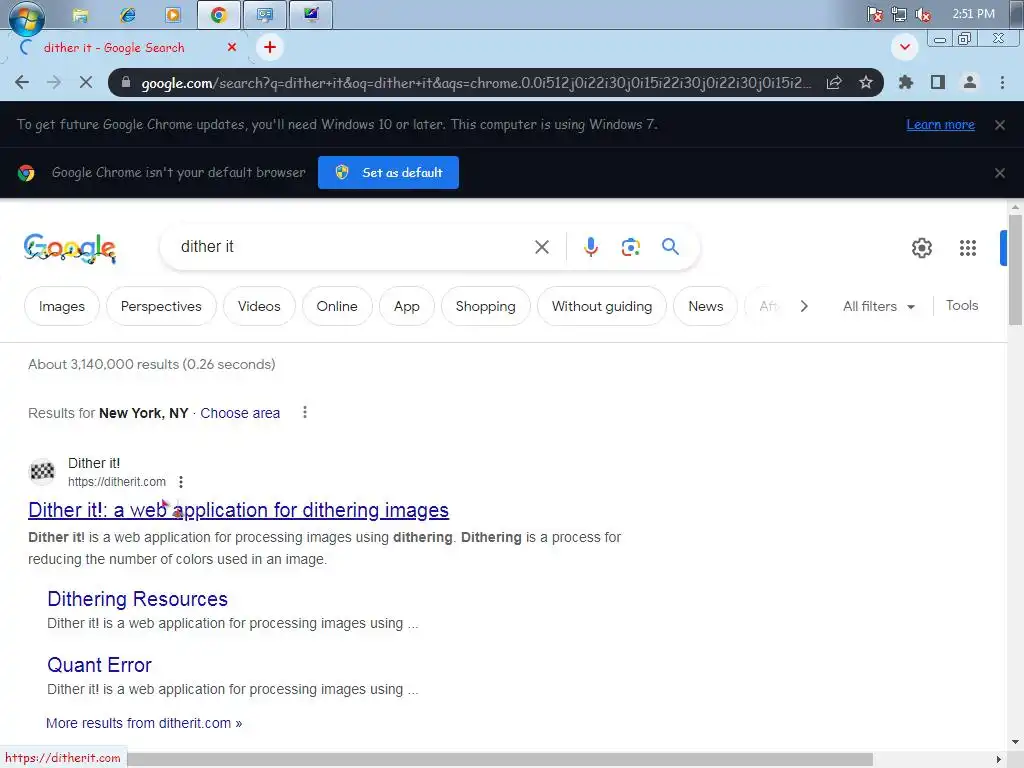Click the address bar URL
1024x768 pixels.
[x=475, y=83]
